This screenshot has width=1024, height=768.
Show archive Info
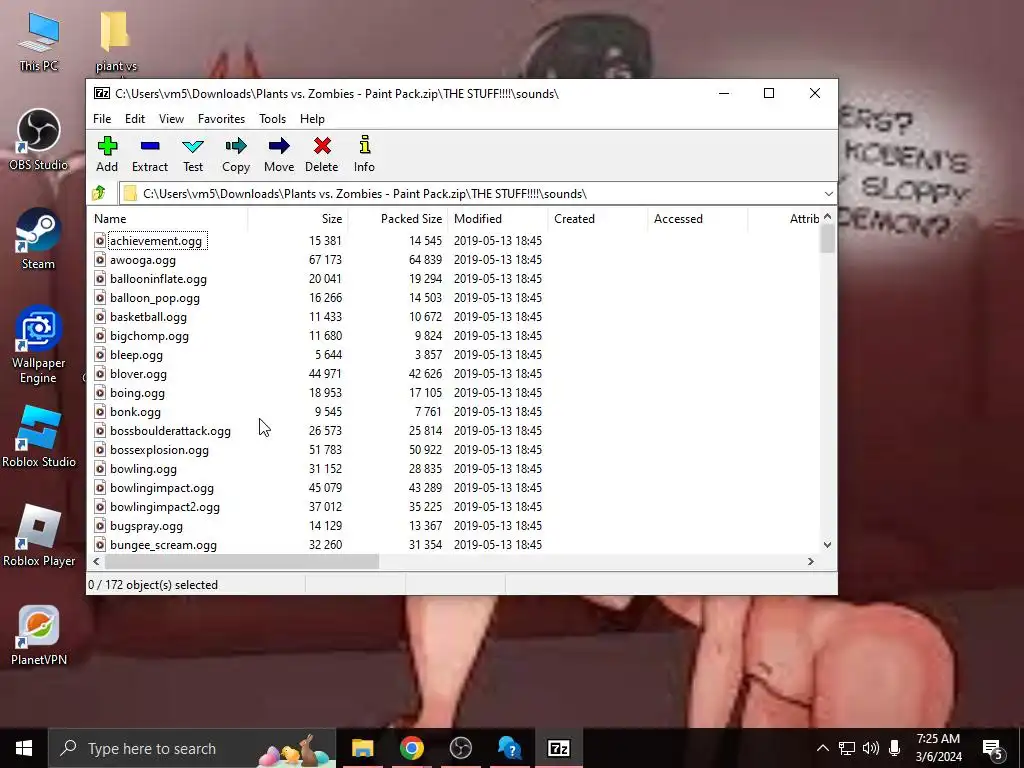pyautogui.click(x=364, y=154)
